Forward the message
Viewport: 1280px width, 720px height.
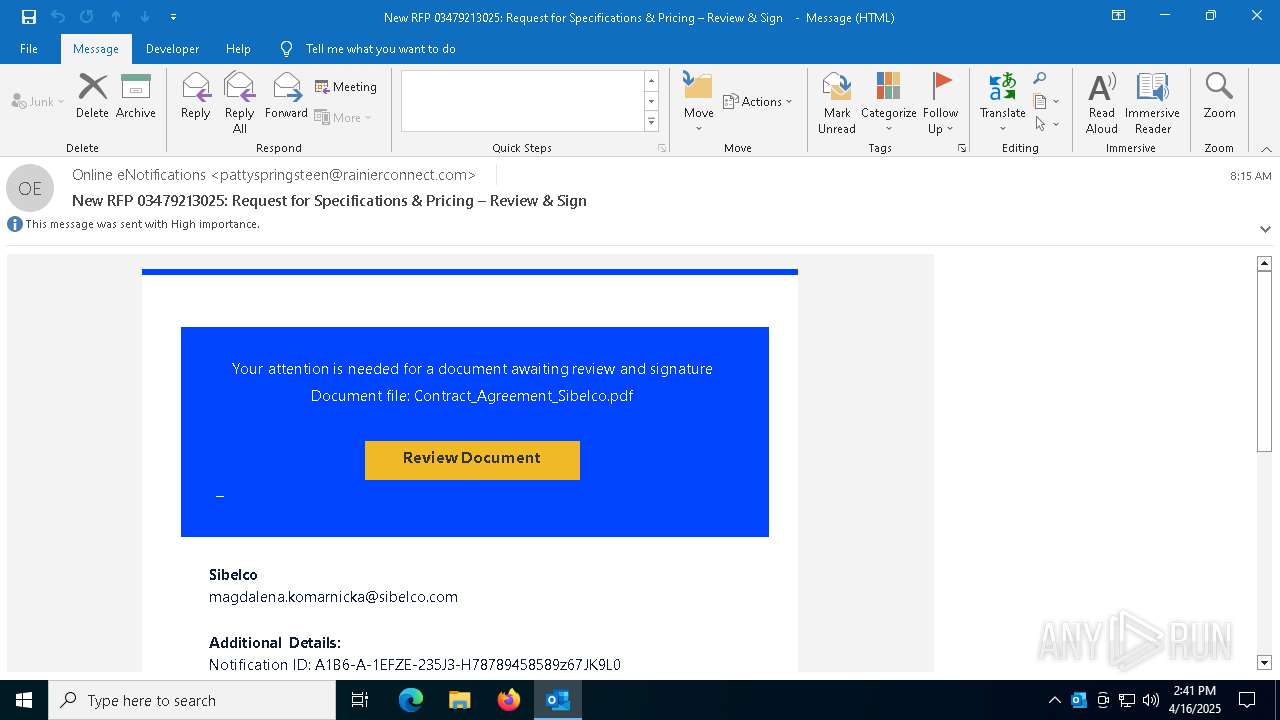(x=287, y=95)
